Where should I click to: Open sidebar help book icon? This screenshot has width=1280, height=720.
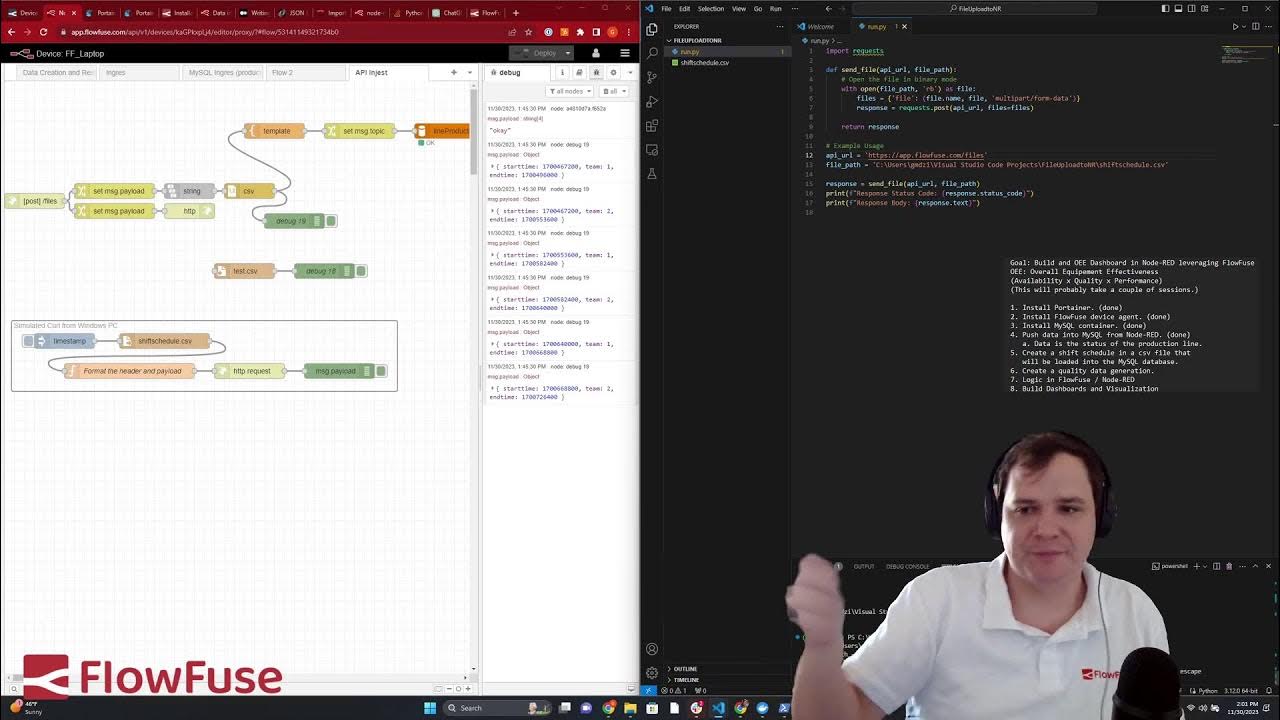[579, 72]
